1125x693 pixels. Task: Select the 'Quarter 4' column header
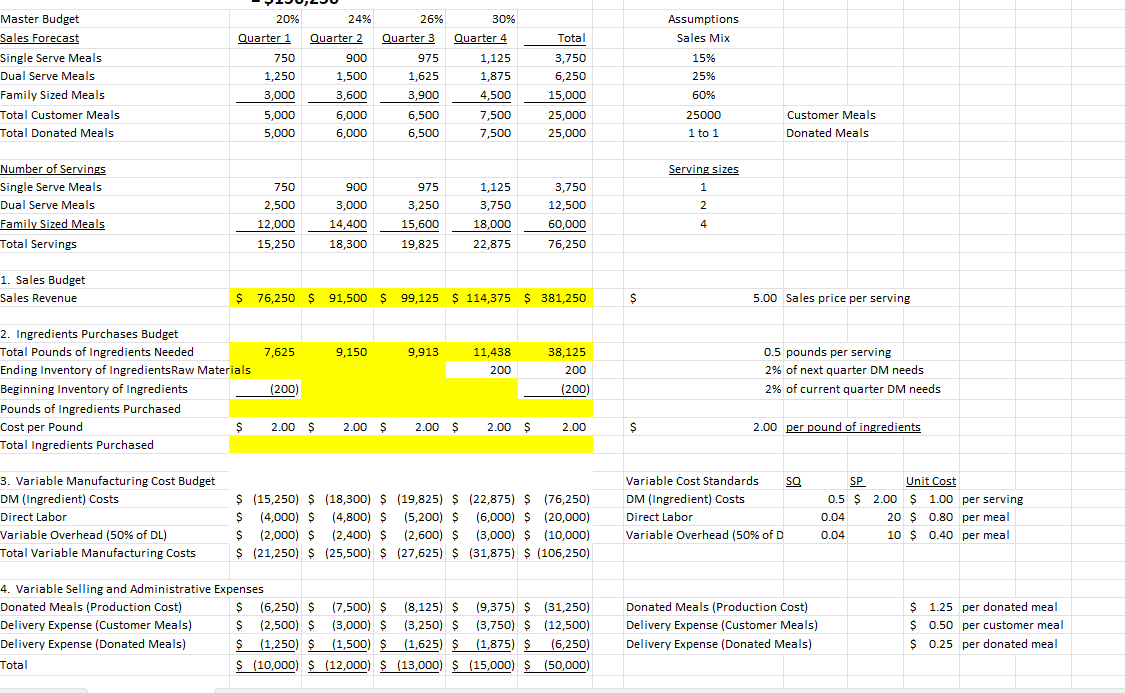tap(480, 38)
